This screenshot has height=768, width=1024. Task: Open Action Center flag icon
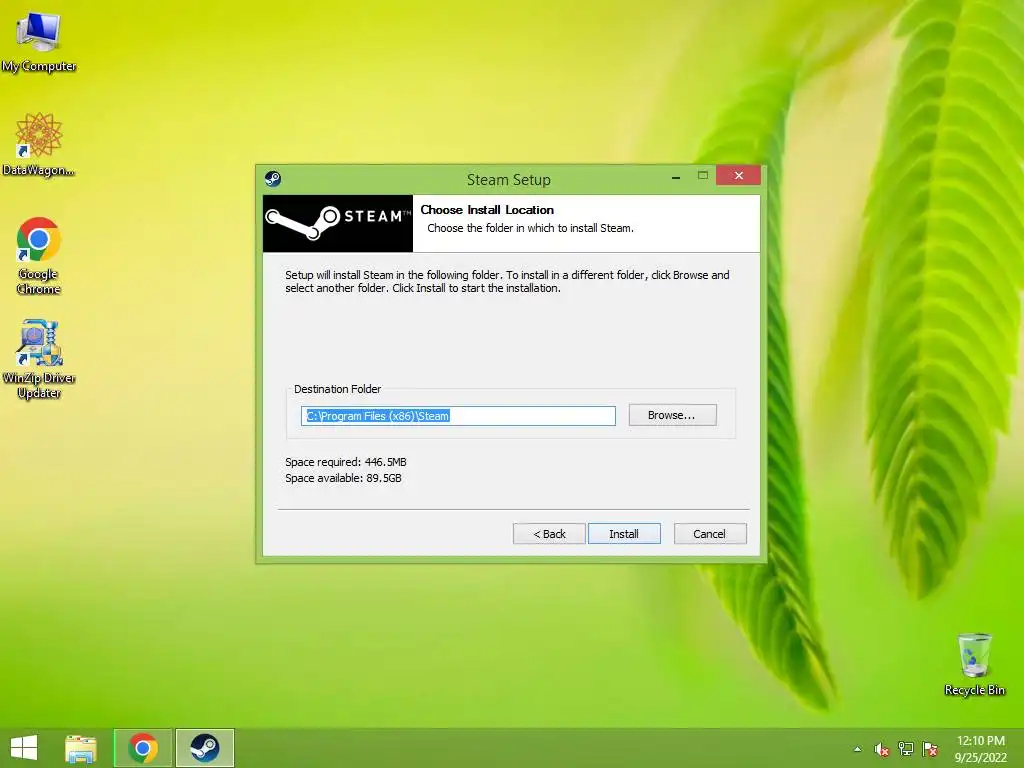click(930, 749)
